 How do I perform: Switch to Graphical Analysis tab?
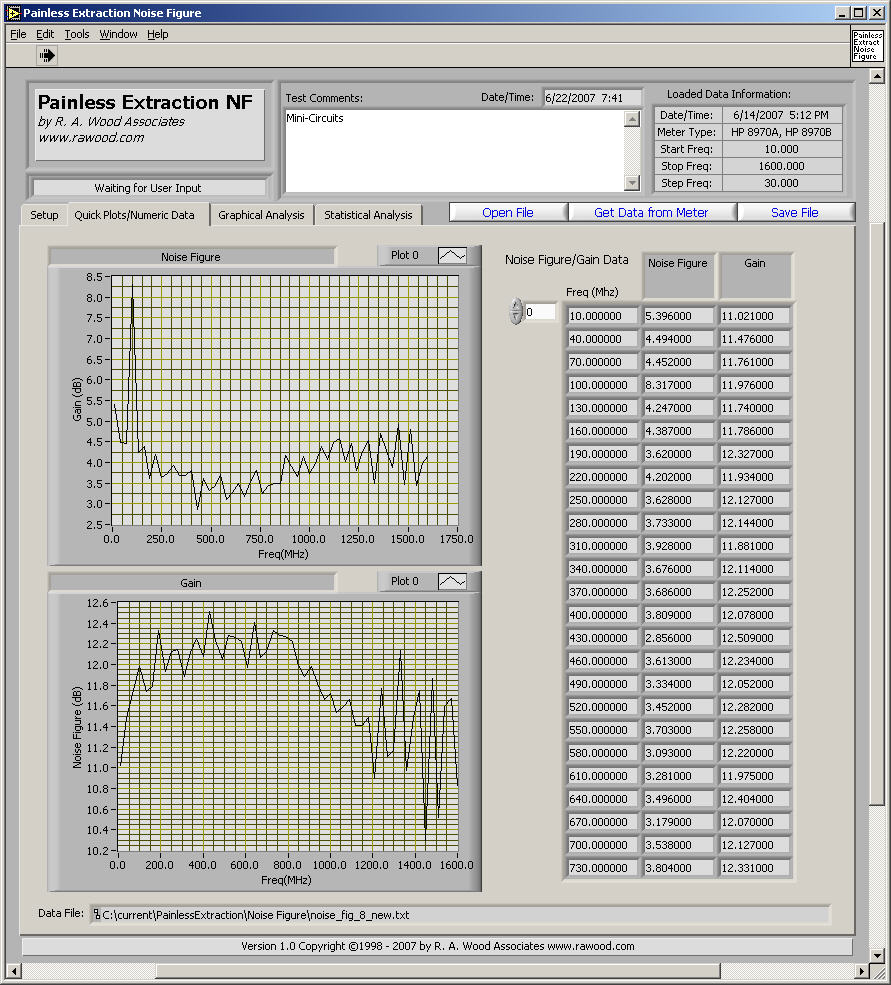261,215
